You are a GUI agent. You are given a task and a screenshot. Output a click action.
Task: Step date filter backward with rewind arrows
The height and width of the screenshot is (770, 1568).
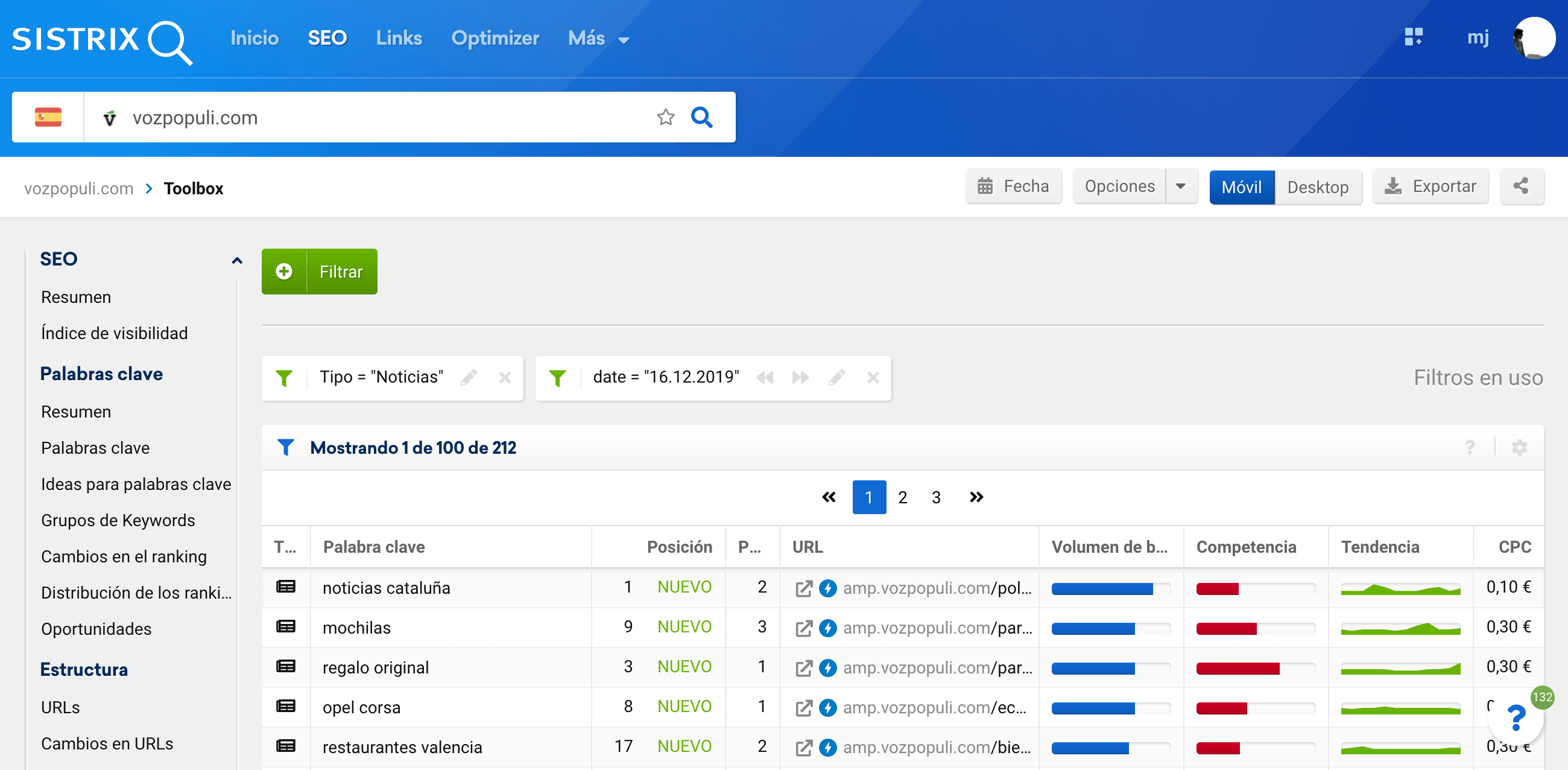pos(764,378)
